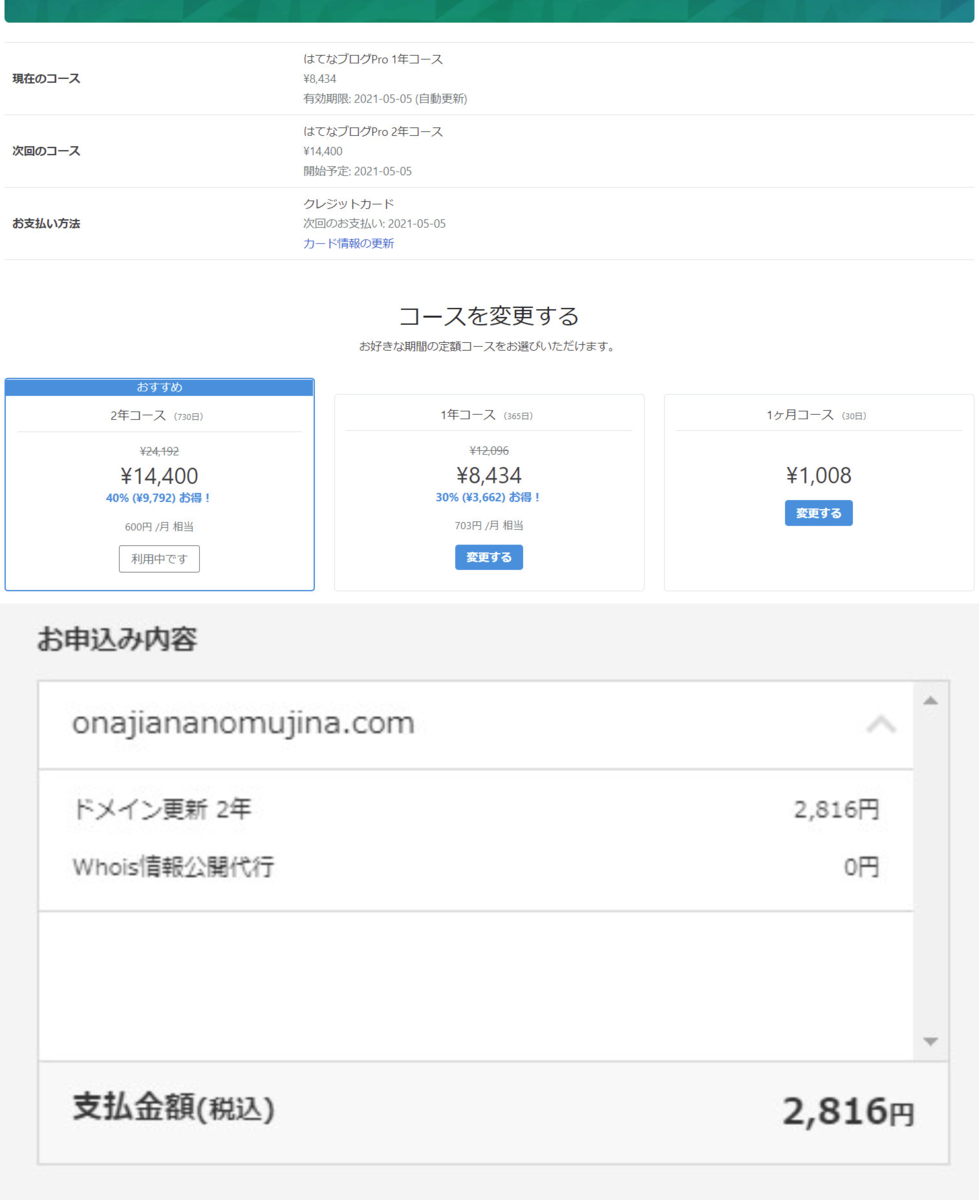Viewport: 979px width, 1200px height.
Task: Click the 現在のコース row label
Action: tap(46, 79)
